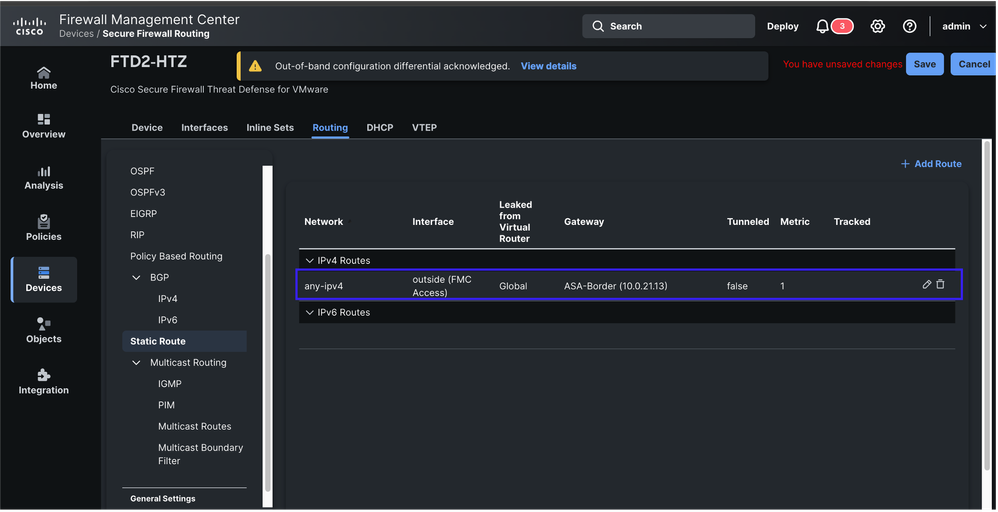Screen dimensions: 998x512
Task: Open the settings gear icon
Action: 878,26
